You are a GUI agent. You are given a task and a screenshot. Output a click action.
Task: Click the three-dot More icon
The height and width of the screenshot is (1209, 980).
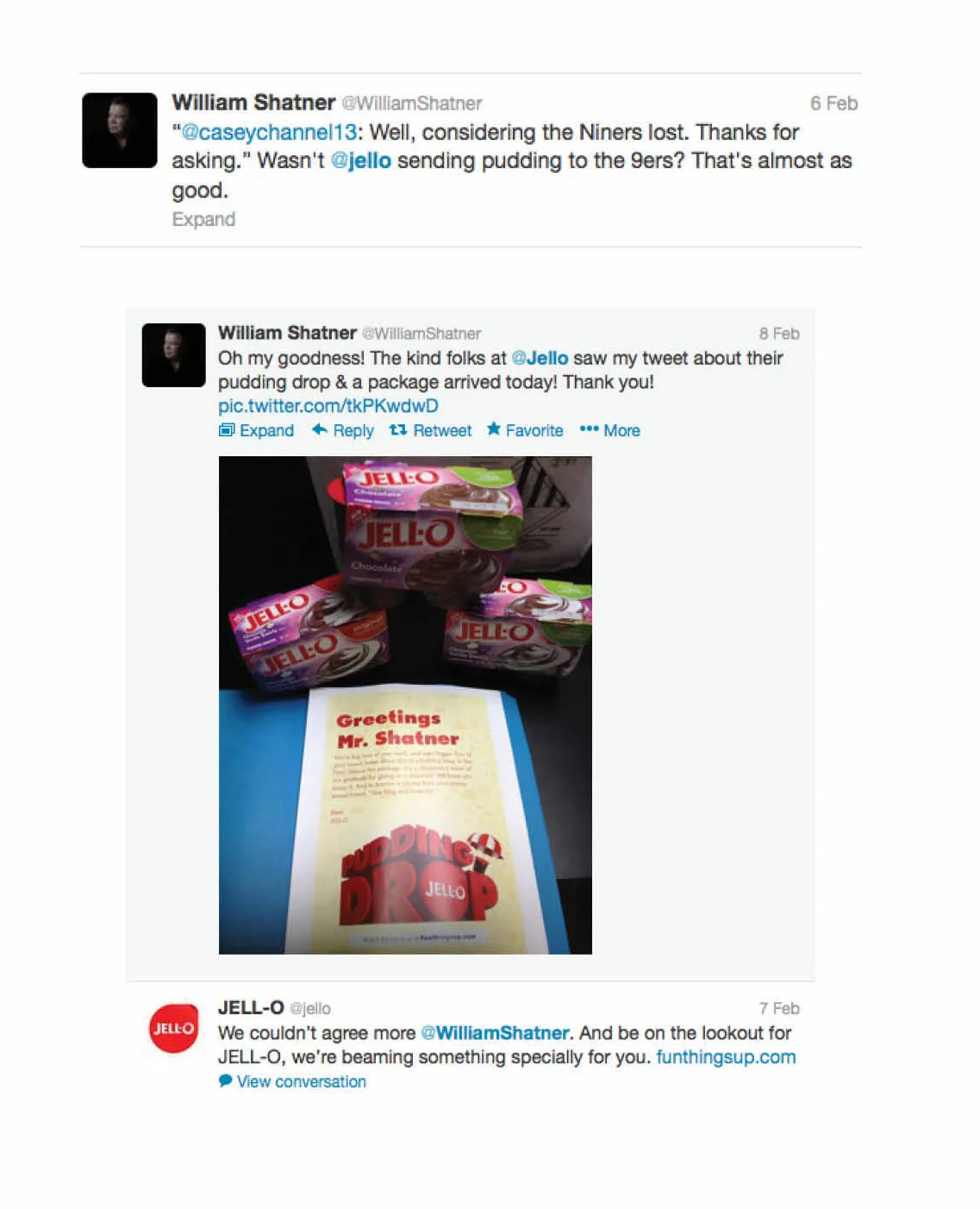point(589,429)
